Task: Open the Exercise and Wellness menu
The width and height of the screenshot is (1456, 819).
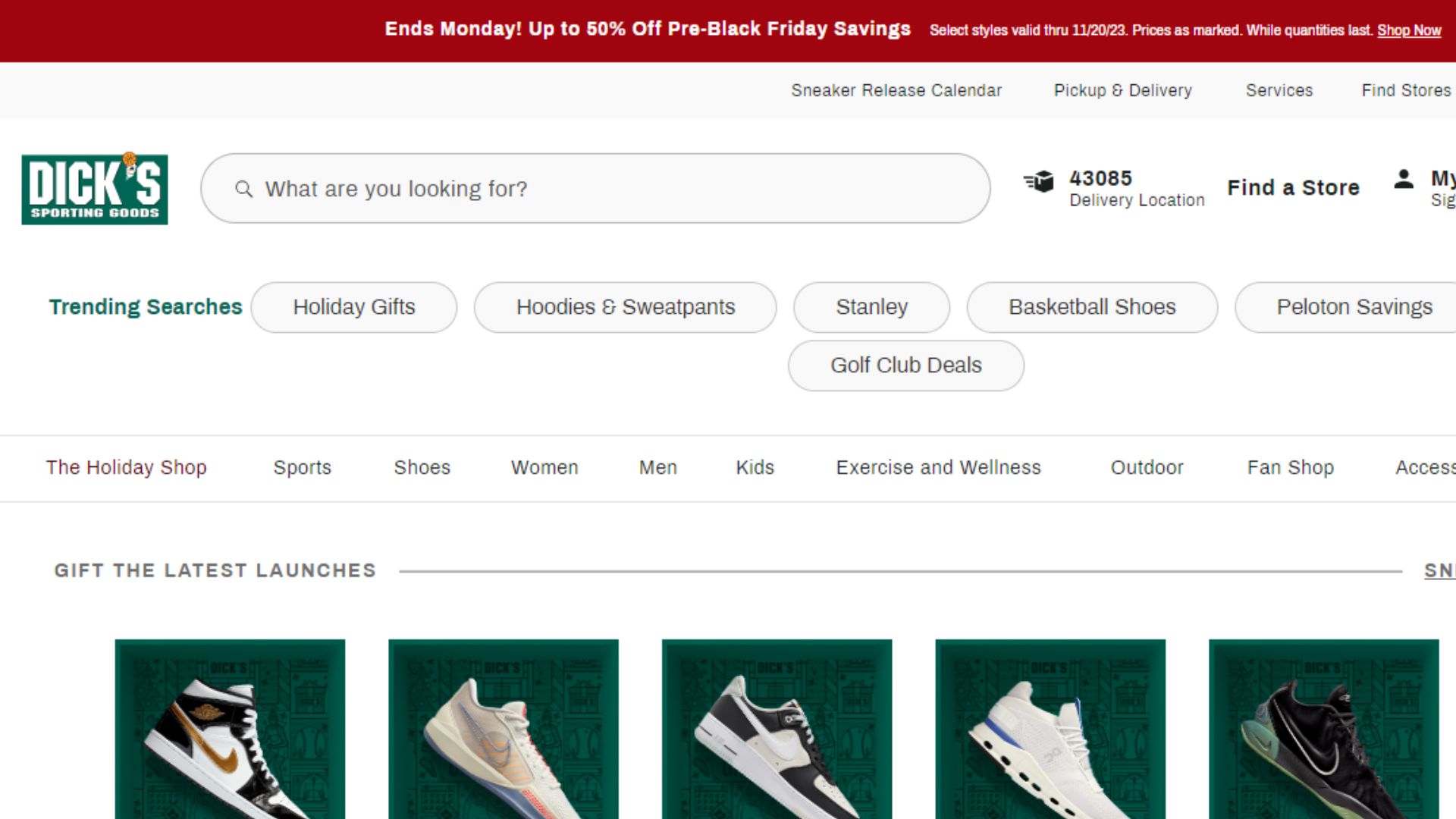Action: click(939, 467)
